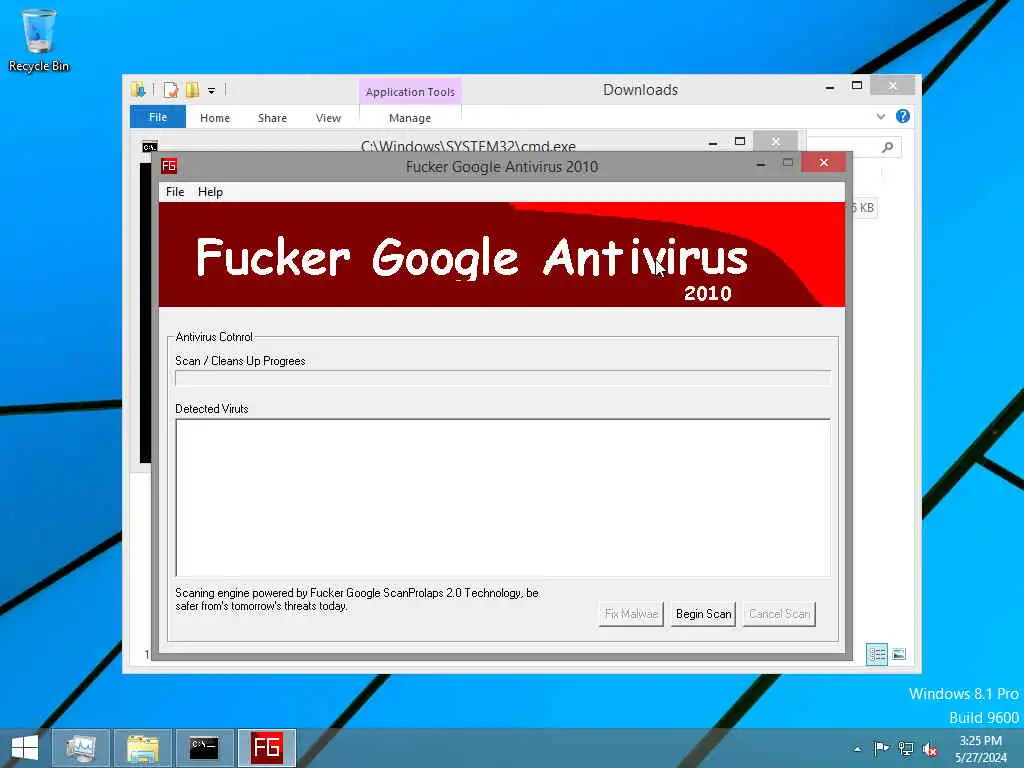This screenshot has width=1024, height=768.
Task: Close the Fucker Google Antivirus window
Action: pos(824,163)
